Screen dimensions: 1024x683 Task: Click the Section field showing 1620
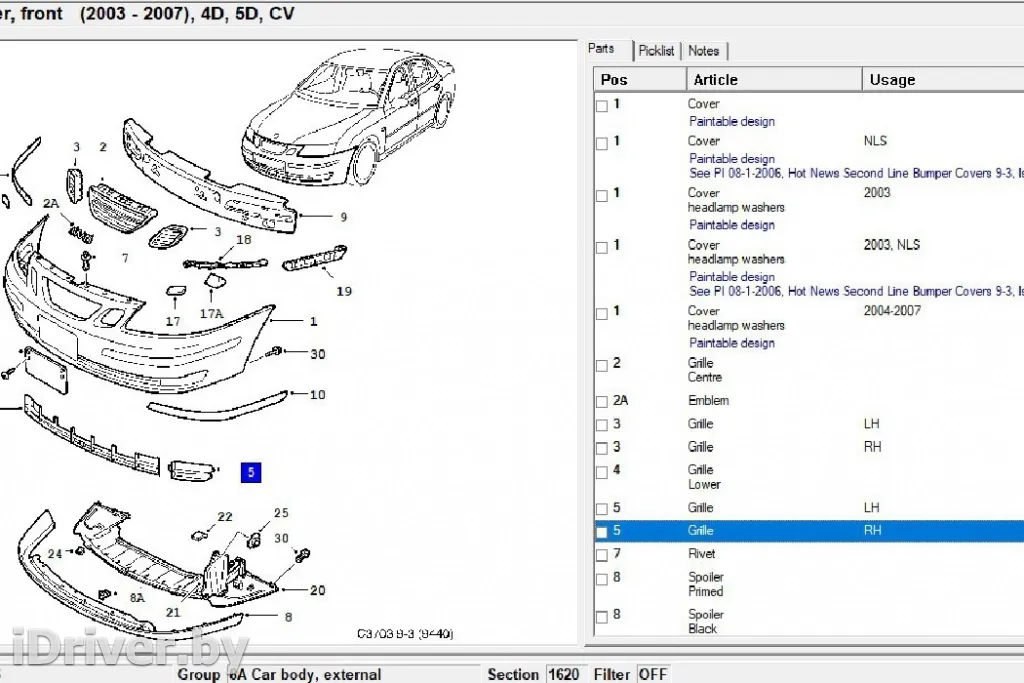pos(564,674)
